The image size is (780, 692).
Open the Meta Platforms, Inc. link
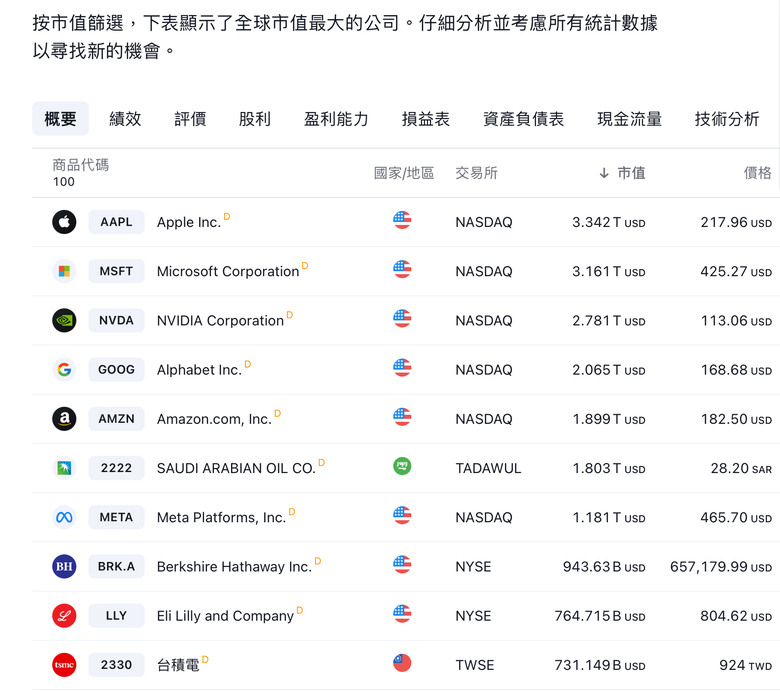pos(221,518)
